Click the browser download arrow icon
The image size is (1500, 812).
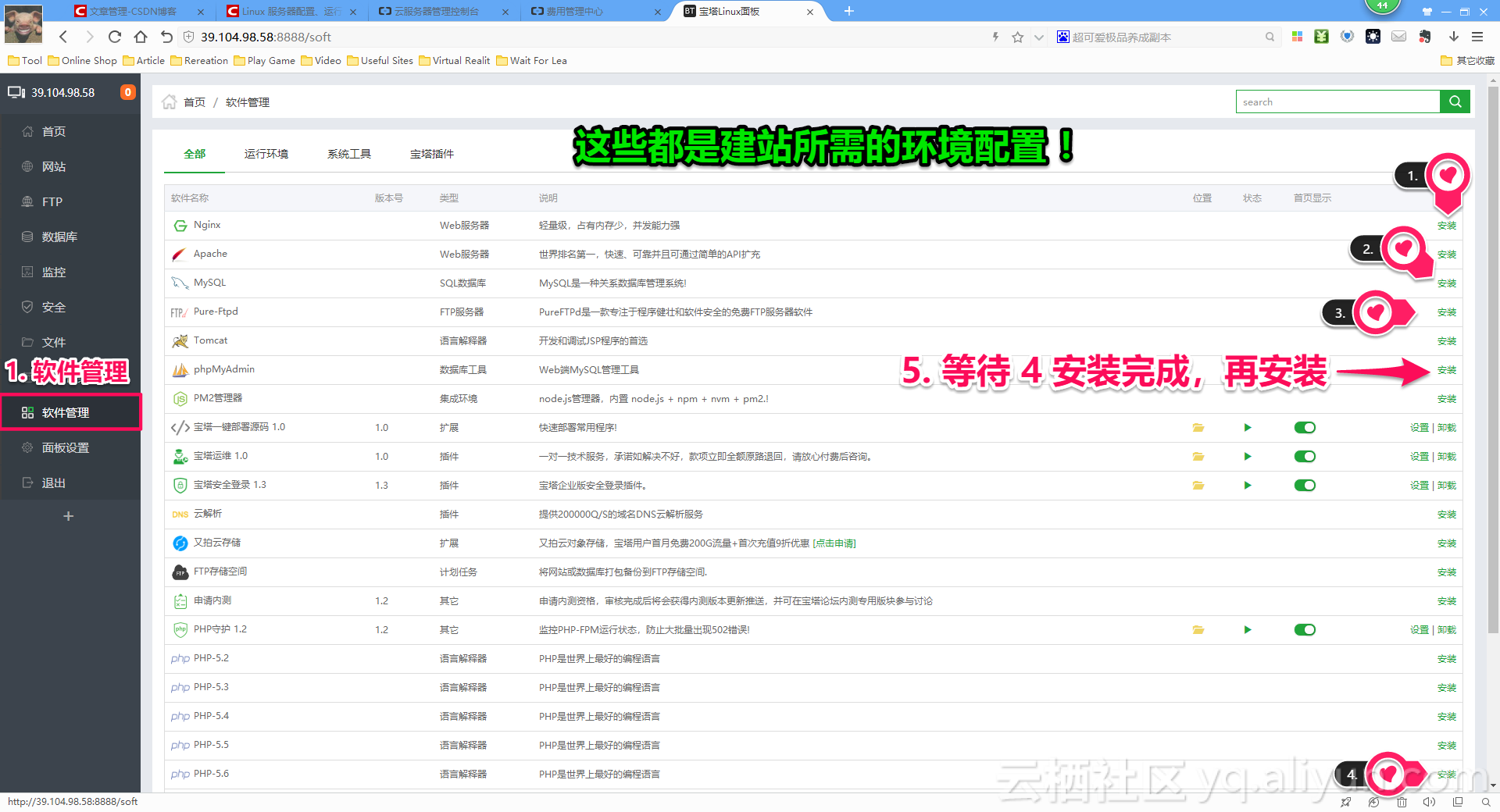click(x=1453, y=37)
